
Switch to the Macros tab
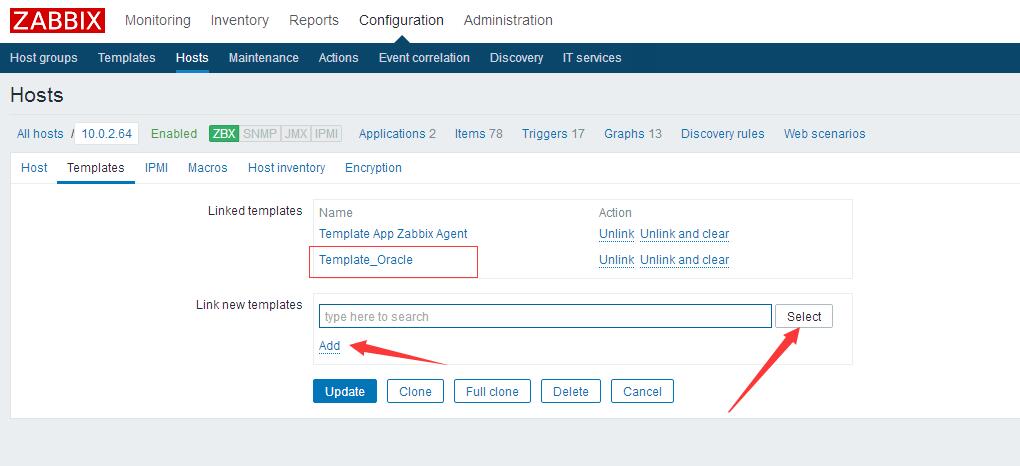tap(208, 167)
